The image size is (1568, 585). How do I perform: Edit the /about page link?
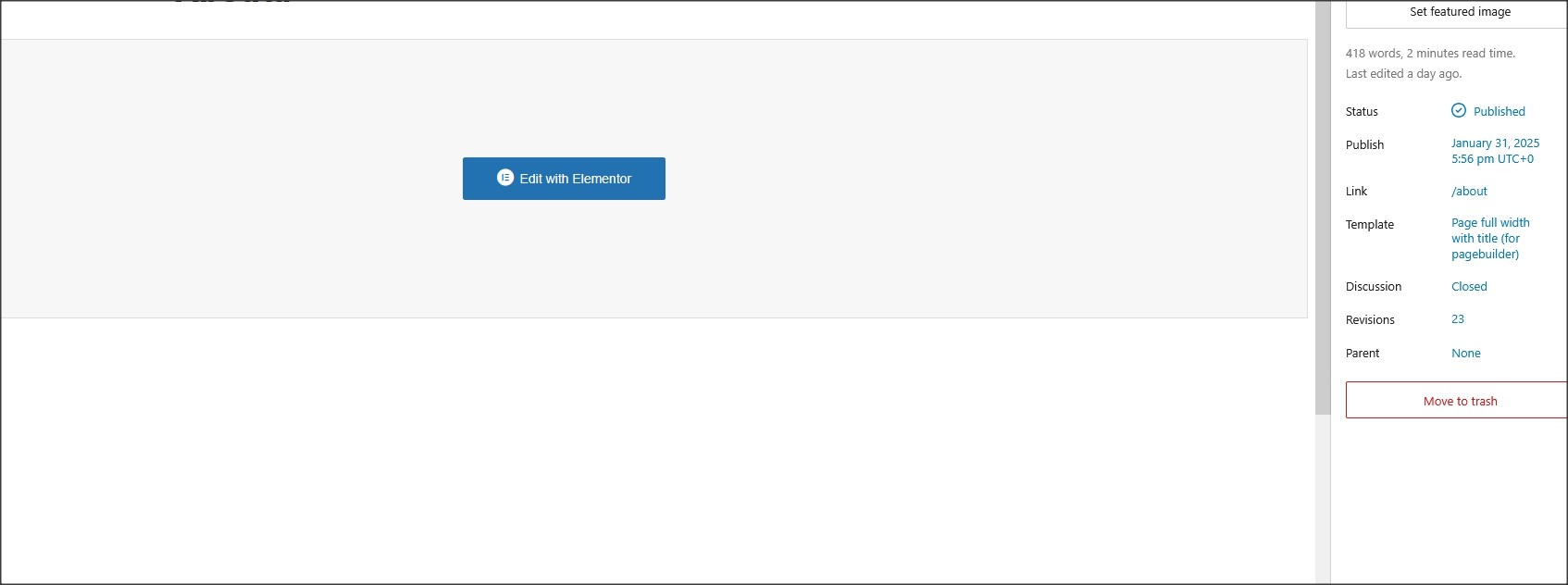(1469, 192)
